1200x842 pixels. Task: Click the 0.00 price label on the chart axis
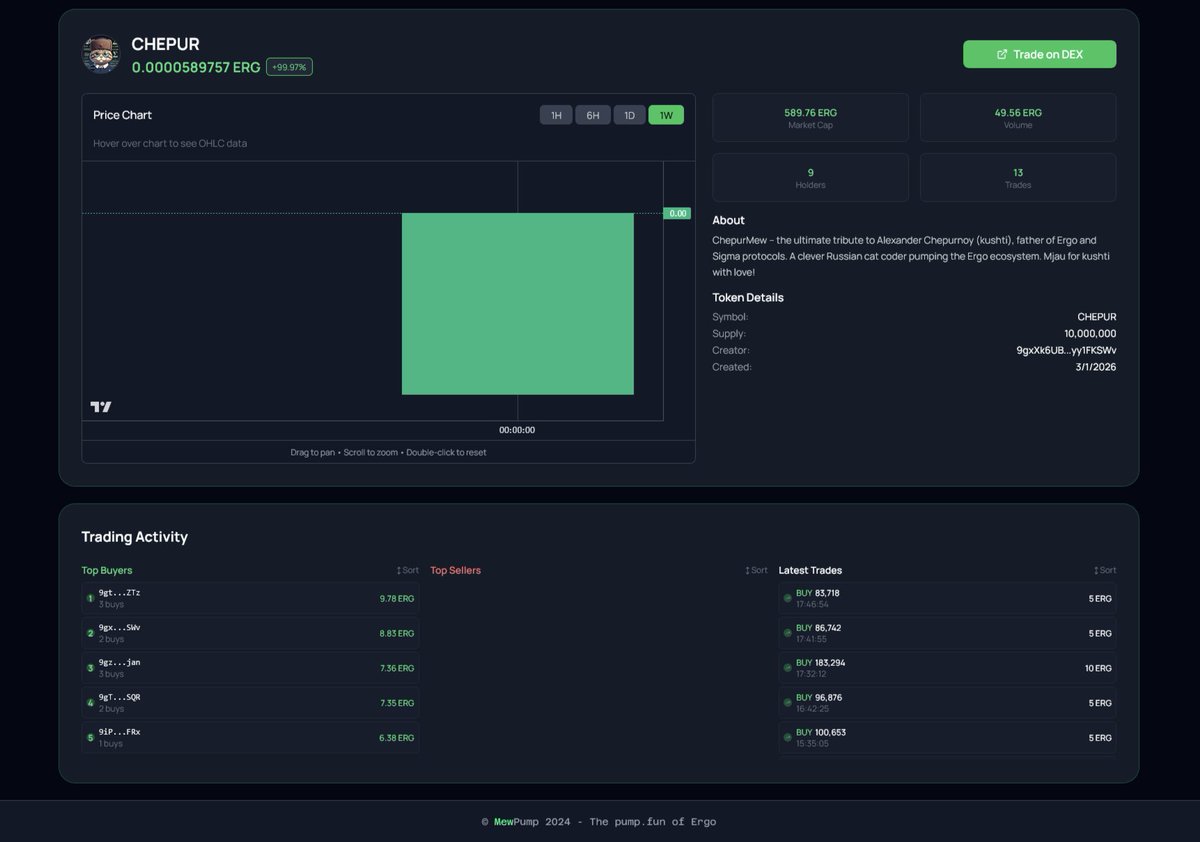[x=678, y=213]
